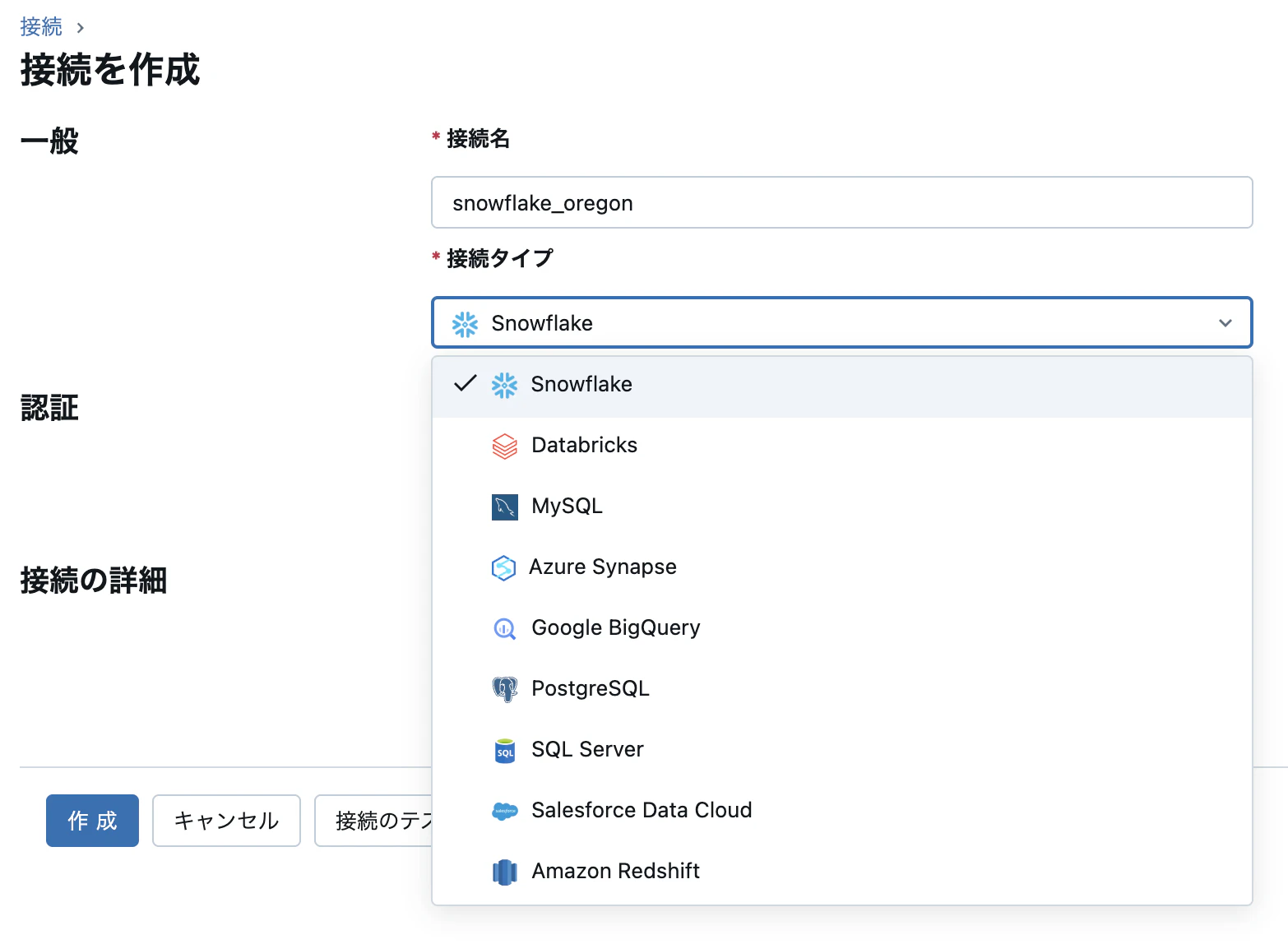Click the 作成 button
This screenshot has height=944, width=1288.
click(x=92, y=821)
